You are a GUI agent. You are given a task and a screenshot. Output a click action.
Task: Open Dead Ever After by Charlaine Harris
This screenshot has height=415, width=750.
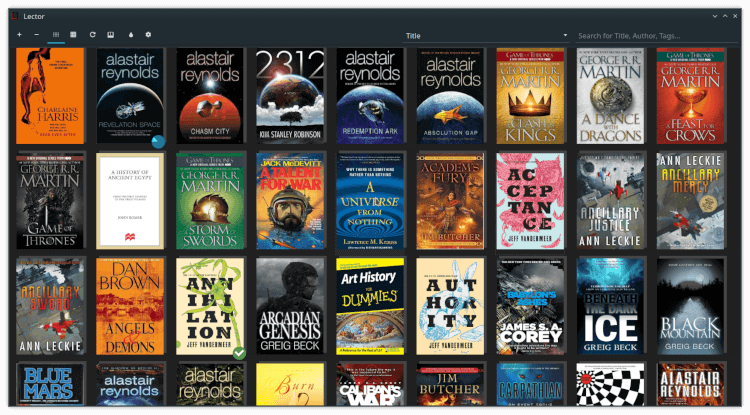point(50,96)
